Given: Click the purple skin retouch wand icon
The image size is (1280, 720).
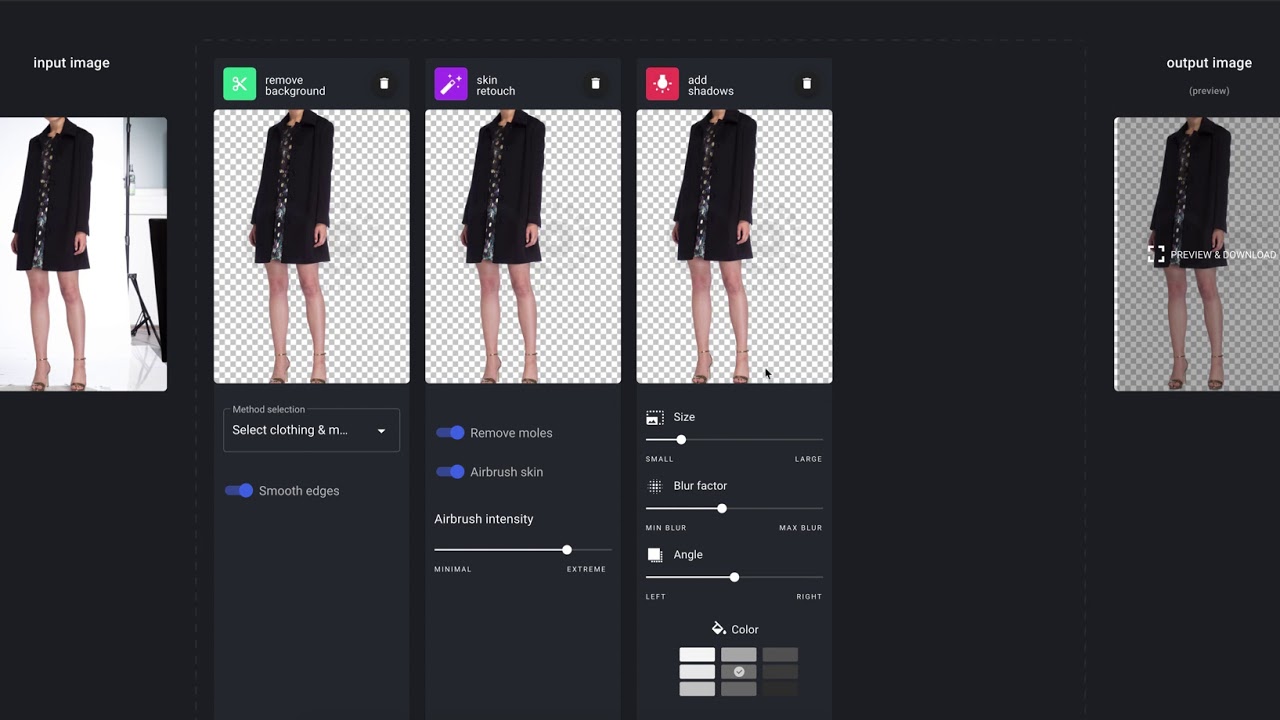Looking at the screenshot, I should [451, 84].
